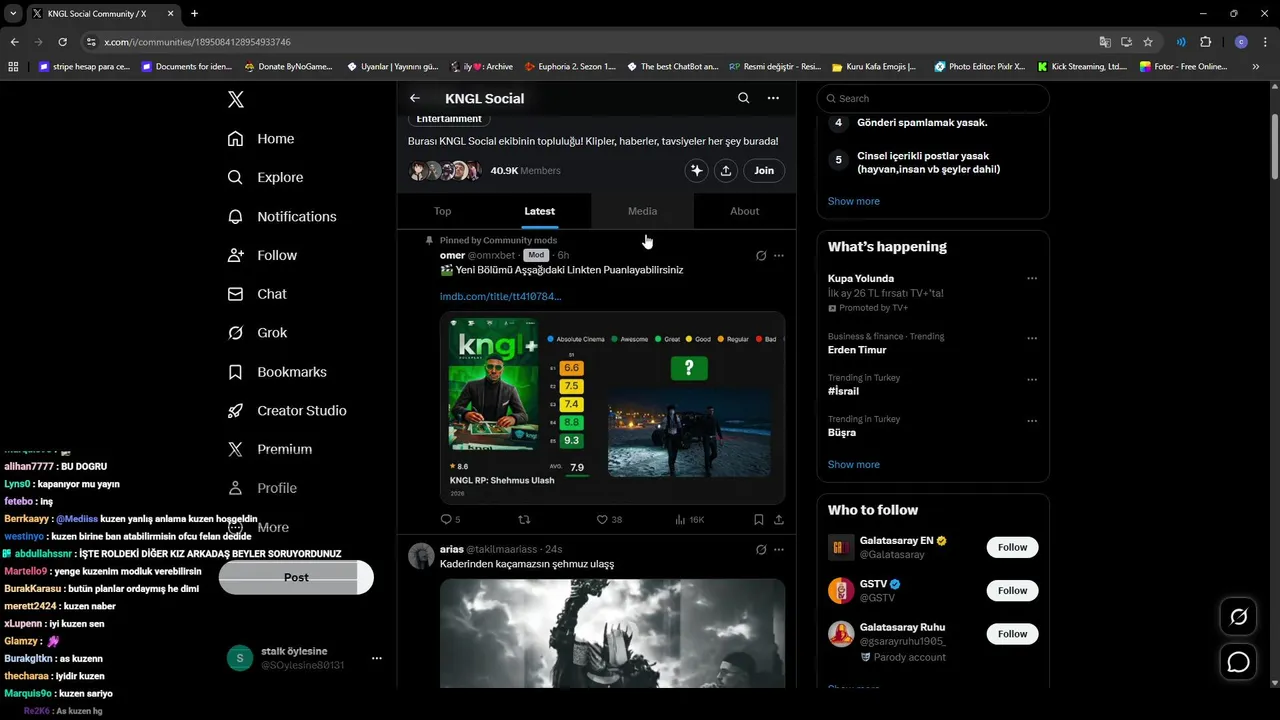
Task: Click Grok icon on arias's post
Action: (x=761, y=550)
